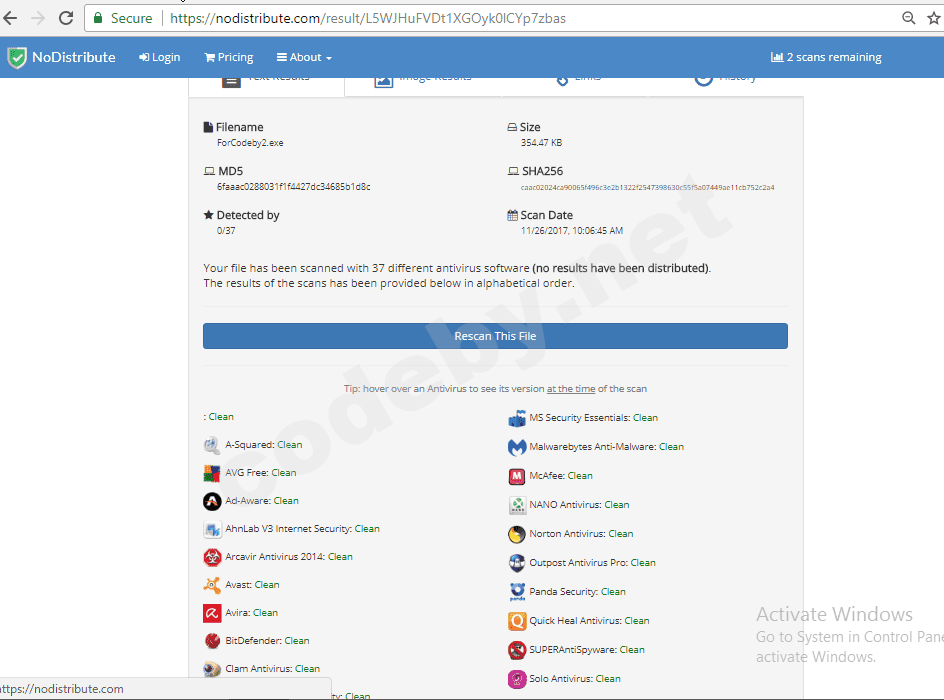944x700 pixels.
Task: Click the Arcavir Antivirus biohazard icon
Action: [211, 557]
